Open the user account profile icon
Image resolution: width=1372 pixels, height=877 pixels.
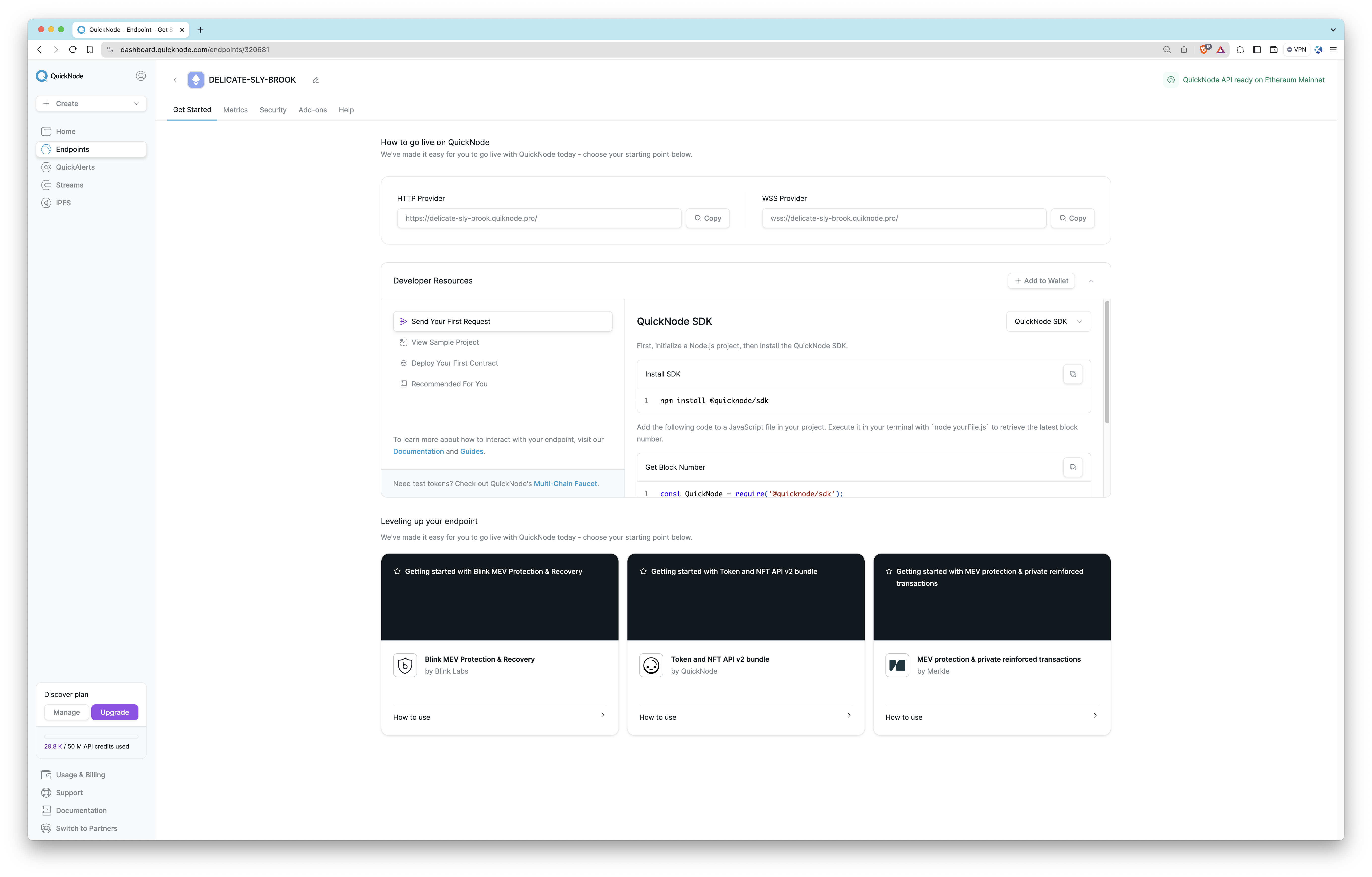(x=141, y=76)
